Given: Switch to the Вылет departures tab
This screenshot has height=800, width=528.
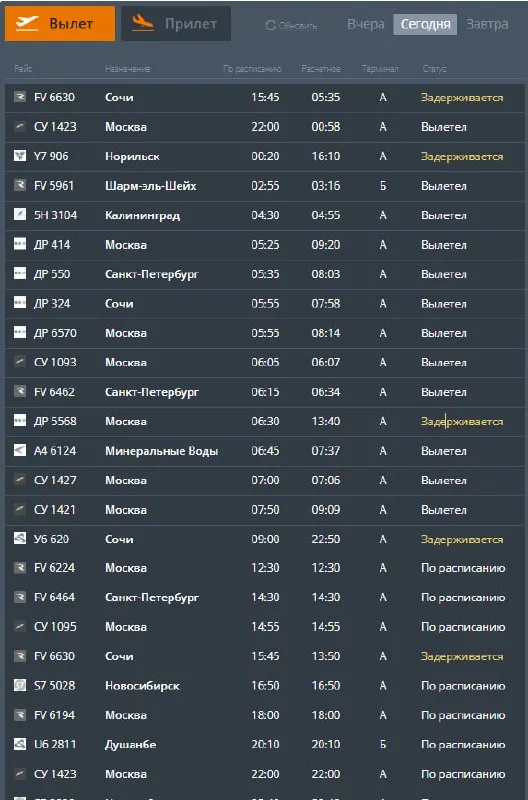Looking at the screenshot, I should tap(60, 23).
